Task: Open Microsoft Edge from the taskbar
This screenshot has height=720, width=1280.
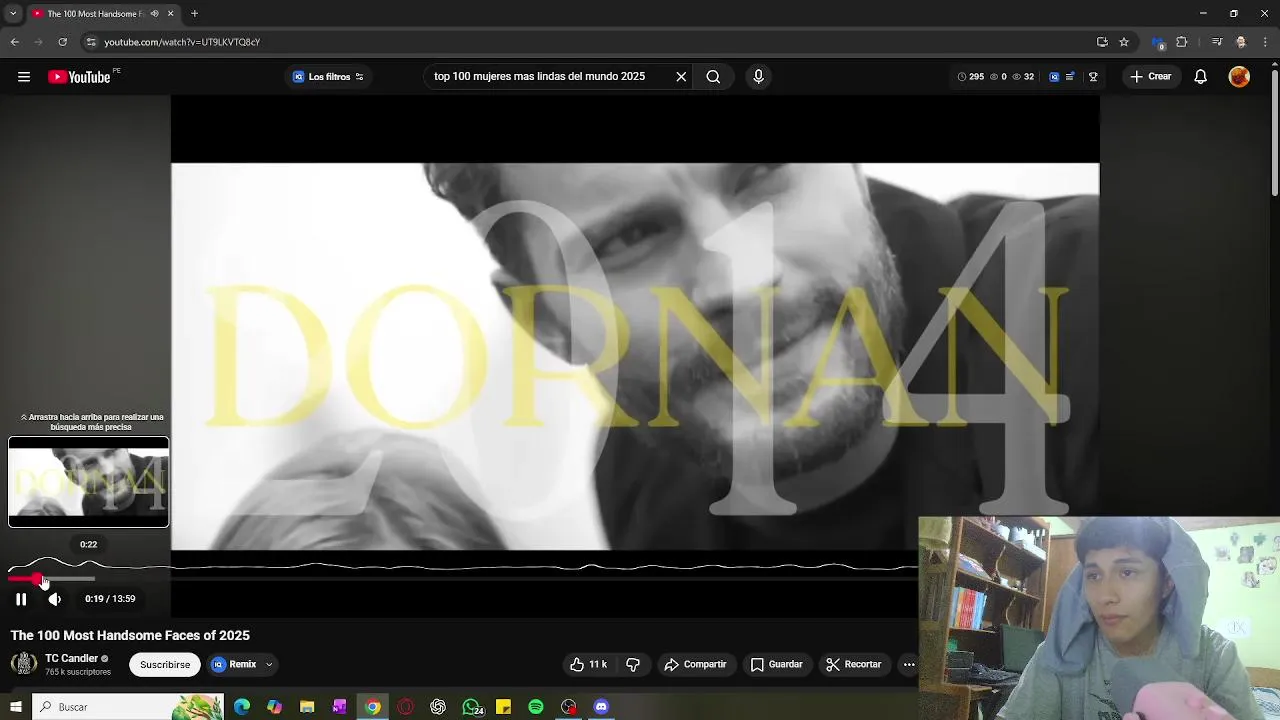Action: coord(242,707)
